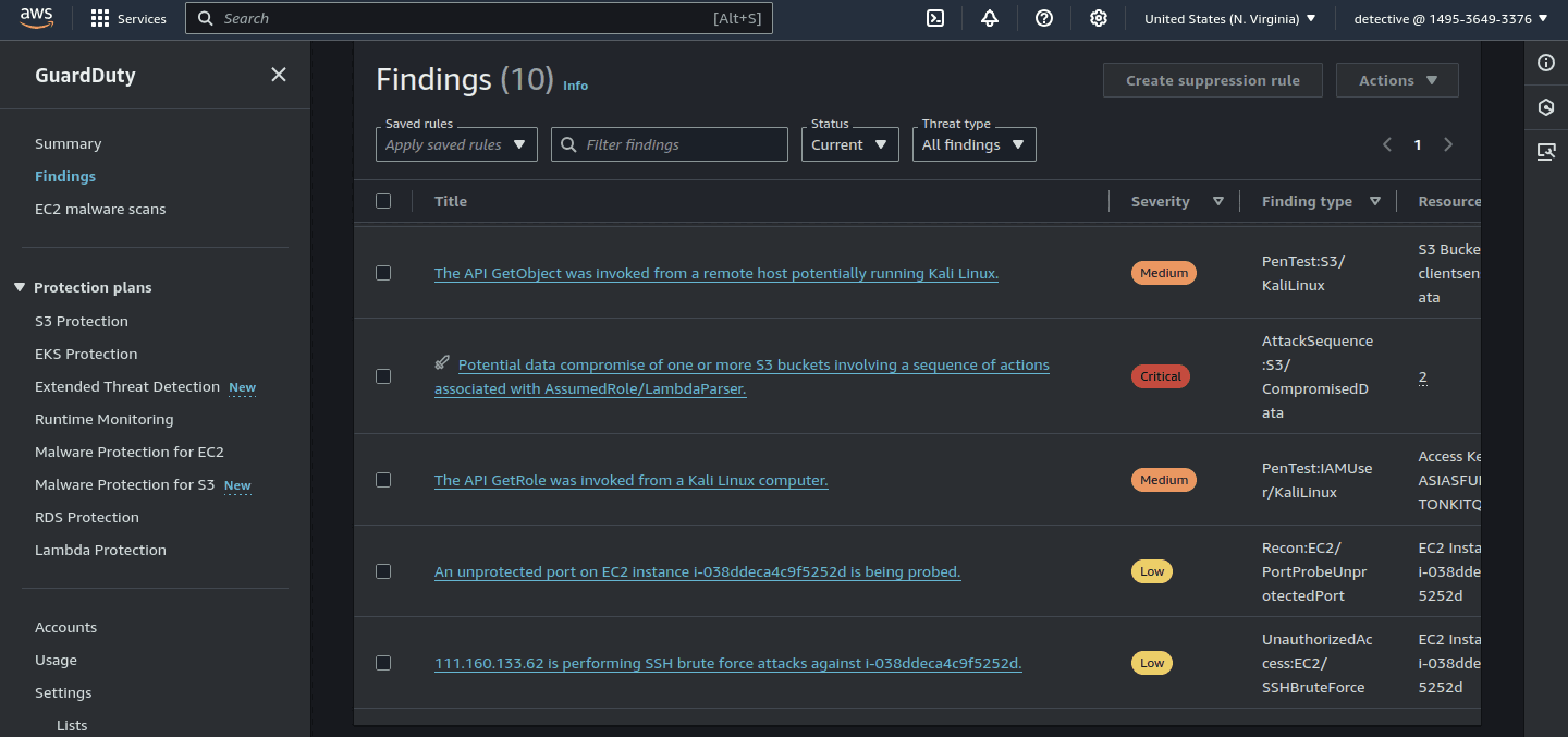Open the info panel icon on right rail
1568x737 pixels.
1546,63
